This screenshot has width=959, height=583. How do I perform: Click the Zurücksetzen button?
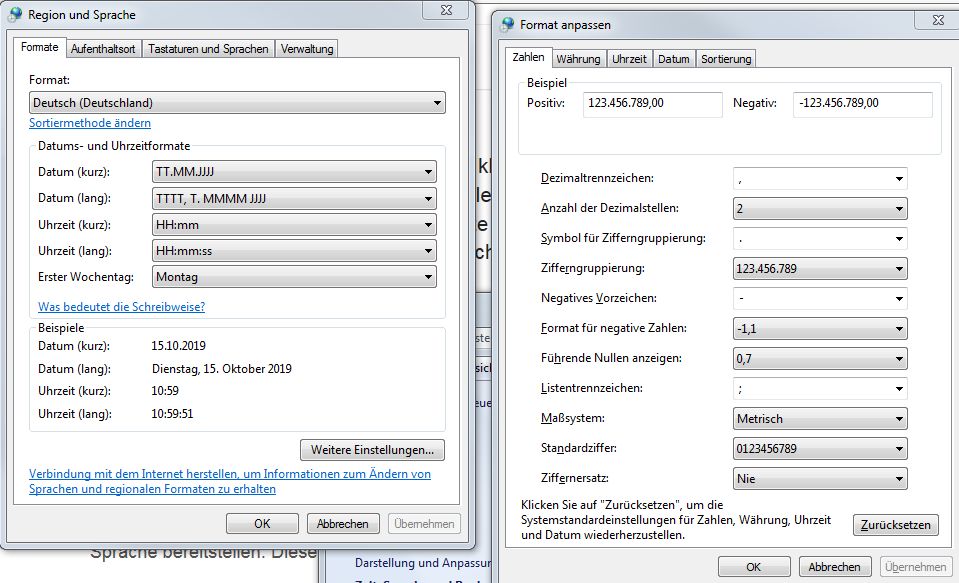pyautogui.click(x=895, y=525)
